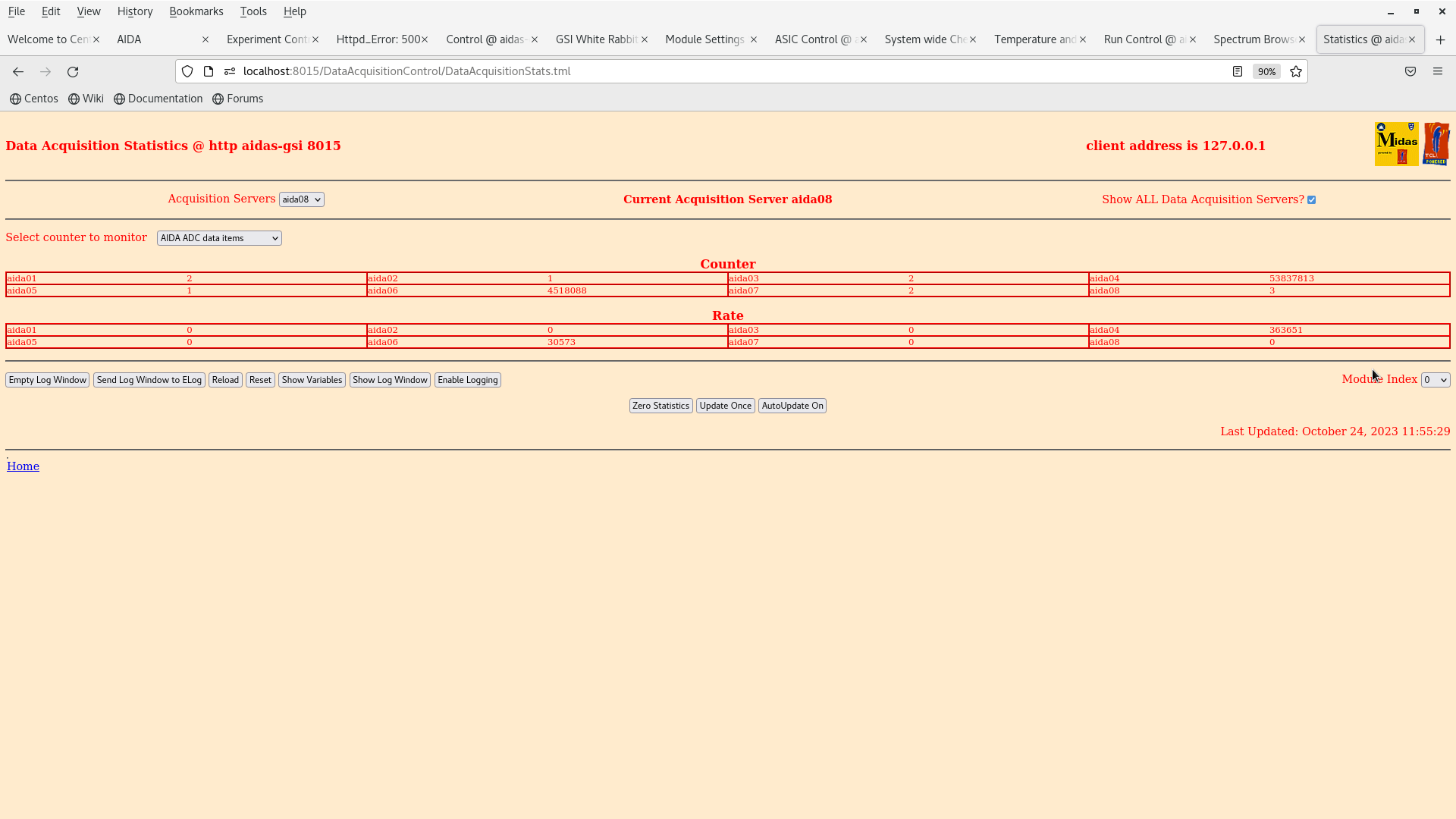Viewport: 1456px width, 819px height.
Task: Open reader view from the address bar
Action: coord(1237,71)
